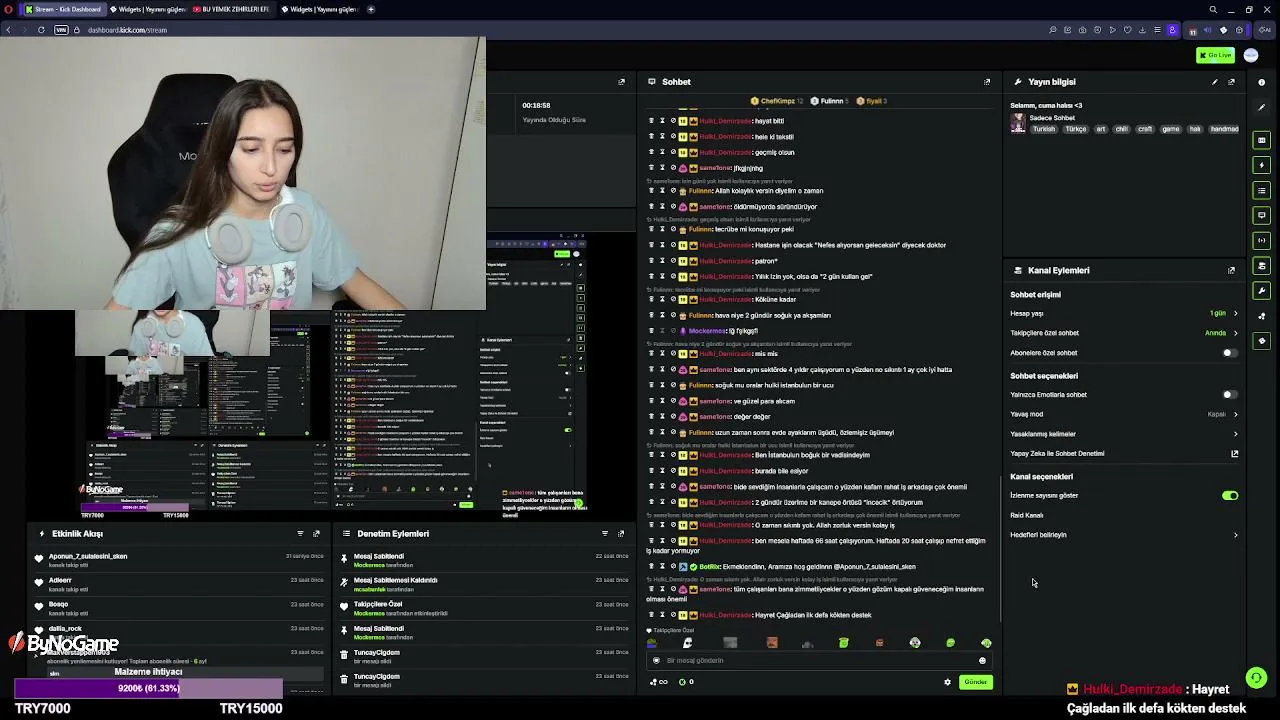
Task: Click the chat bubble sidebar icon
Action: point(1262,215)
